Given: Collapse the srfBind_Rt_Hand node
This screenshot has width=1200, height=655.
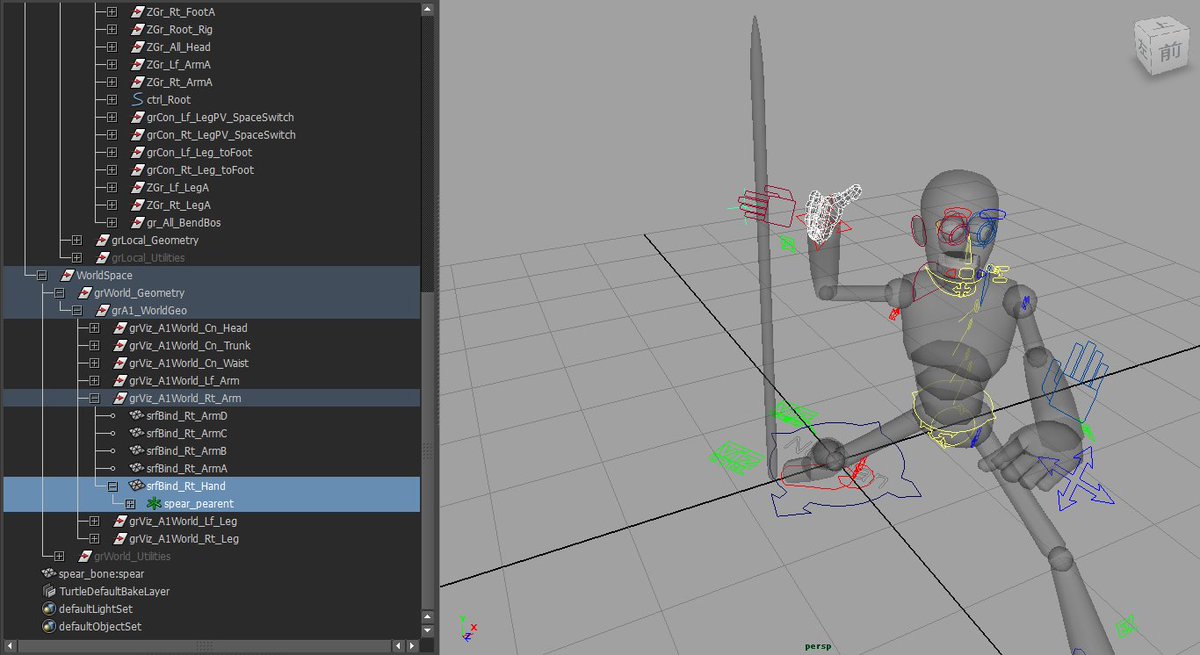Looking at the screenshot, I should (x=112, y=486).
